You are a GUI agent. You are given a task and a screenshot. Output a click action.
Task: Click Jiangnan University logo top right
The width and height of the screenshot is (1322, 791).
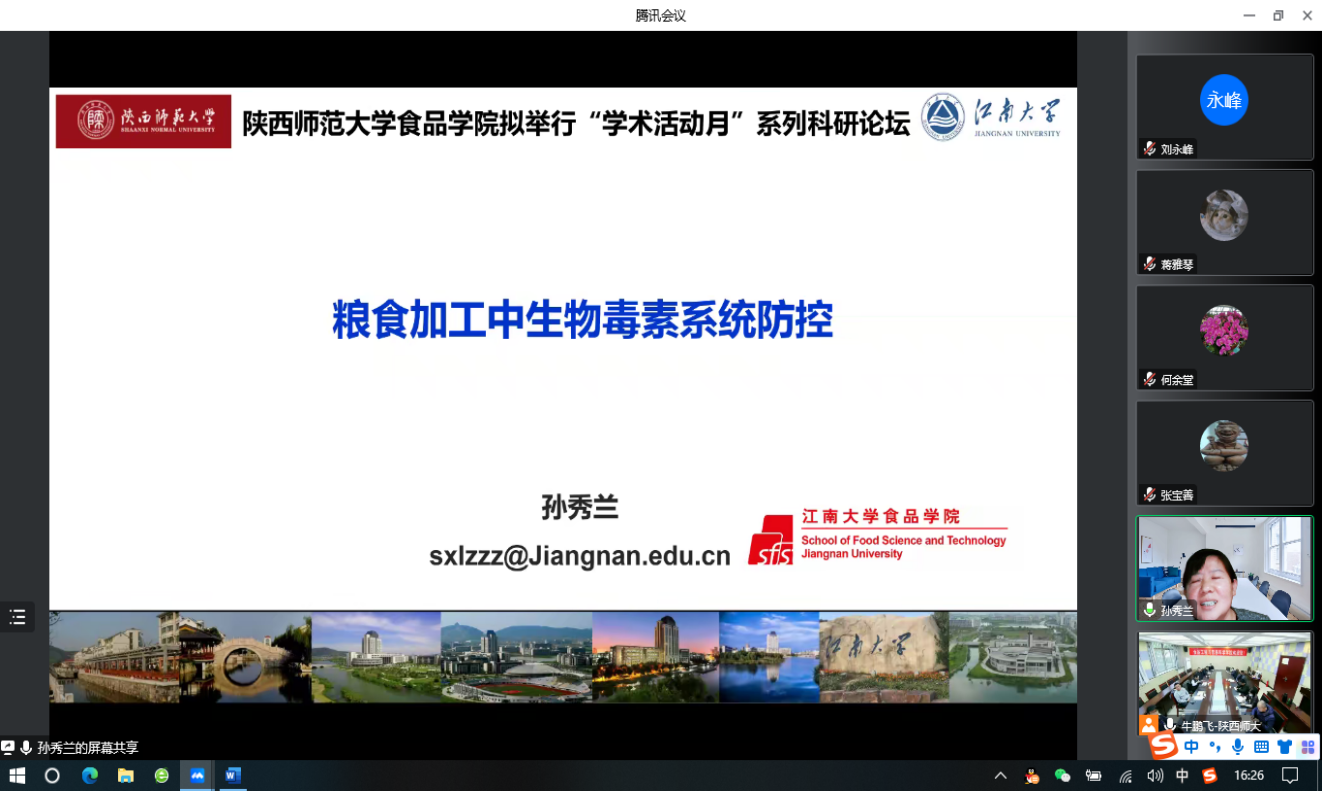click(991, 118)
